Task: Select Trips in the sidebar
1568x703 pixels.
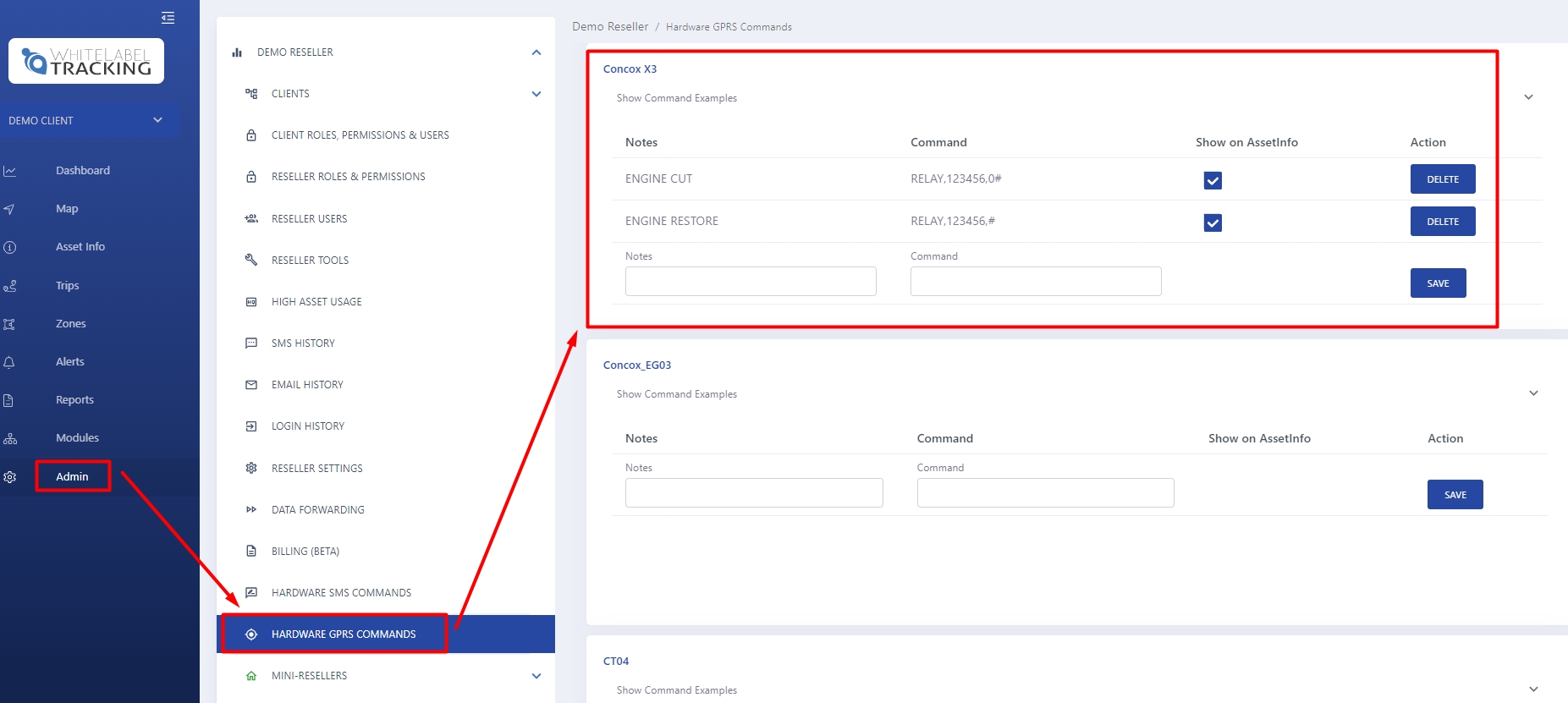Action: [68, 286]
